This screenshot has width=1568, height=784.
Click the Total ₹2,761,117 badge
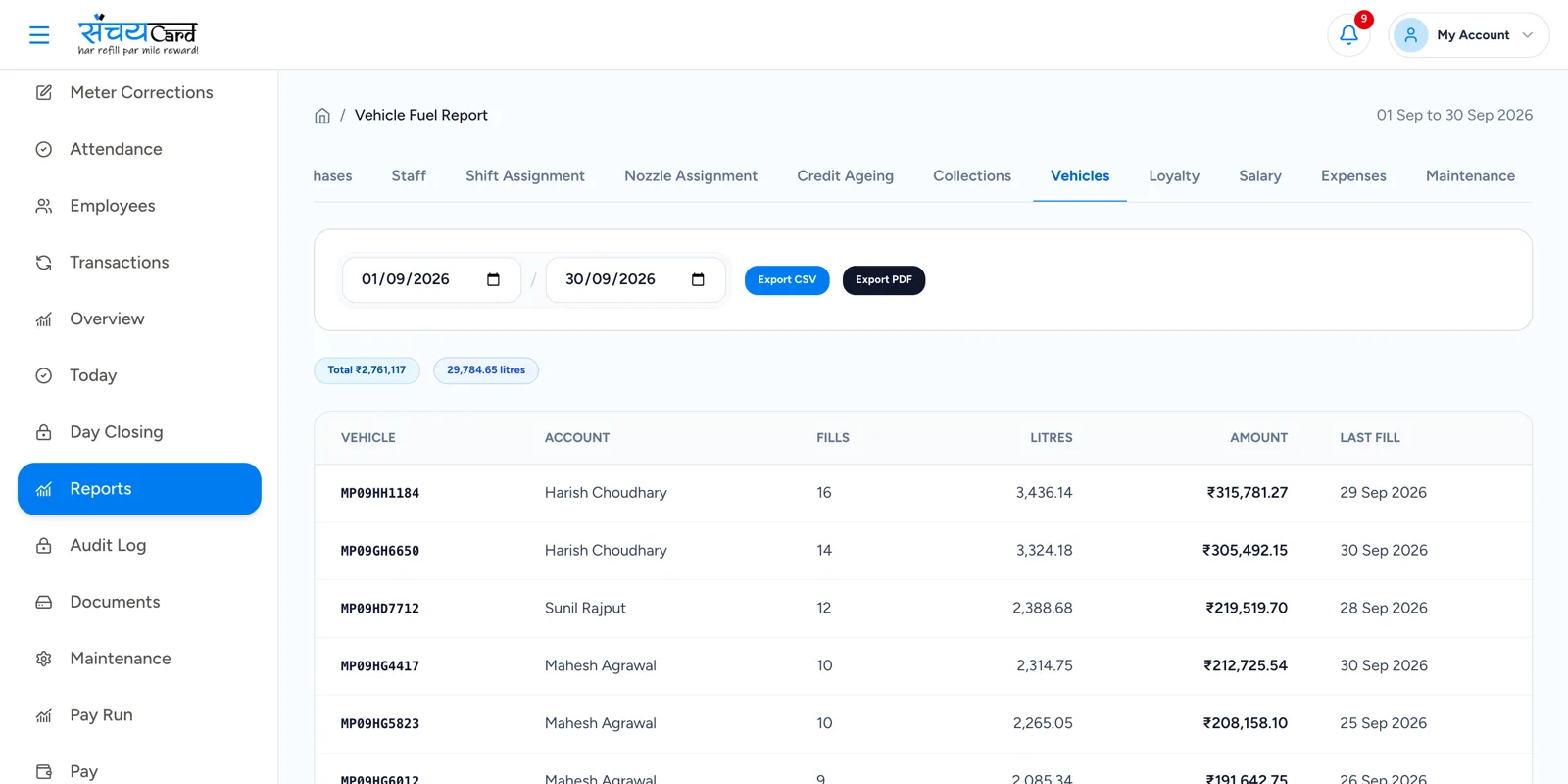tap(367, 370)
